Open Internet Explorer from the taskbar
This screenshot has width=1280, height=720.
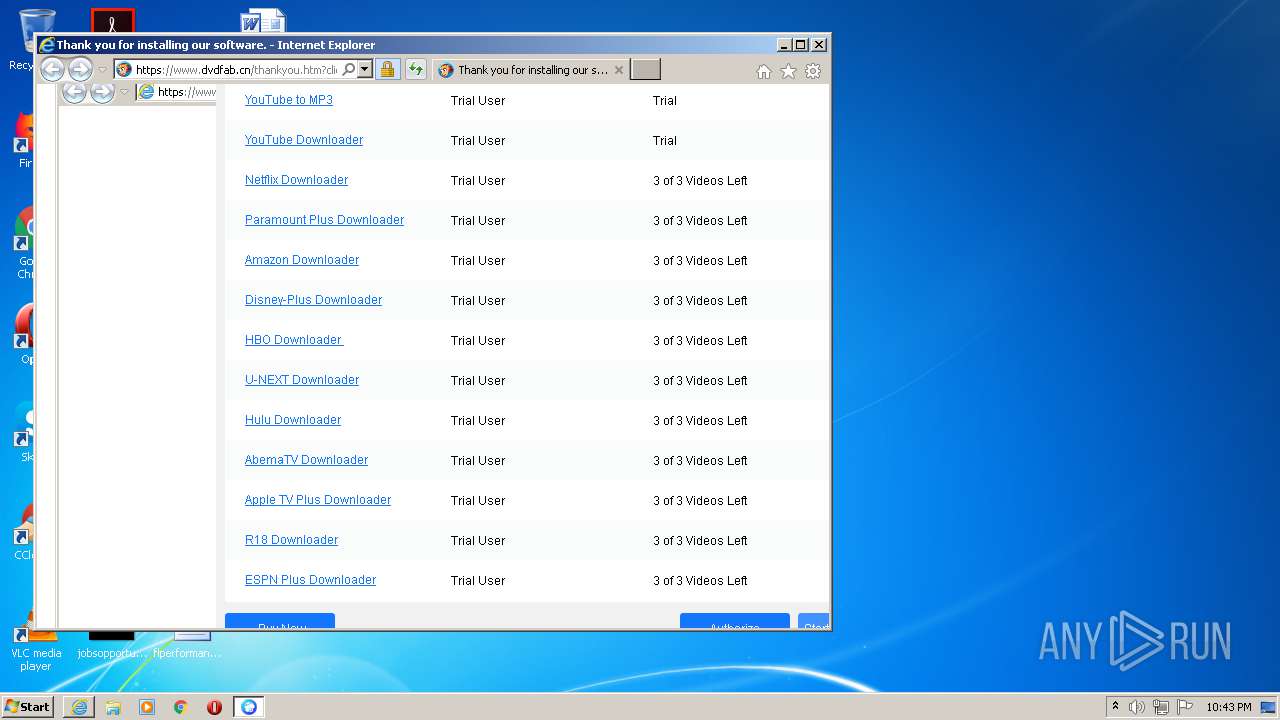tap(79, 707)
